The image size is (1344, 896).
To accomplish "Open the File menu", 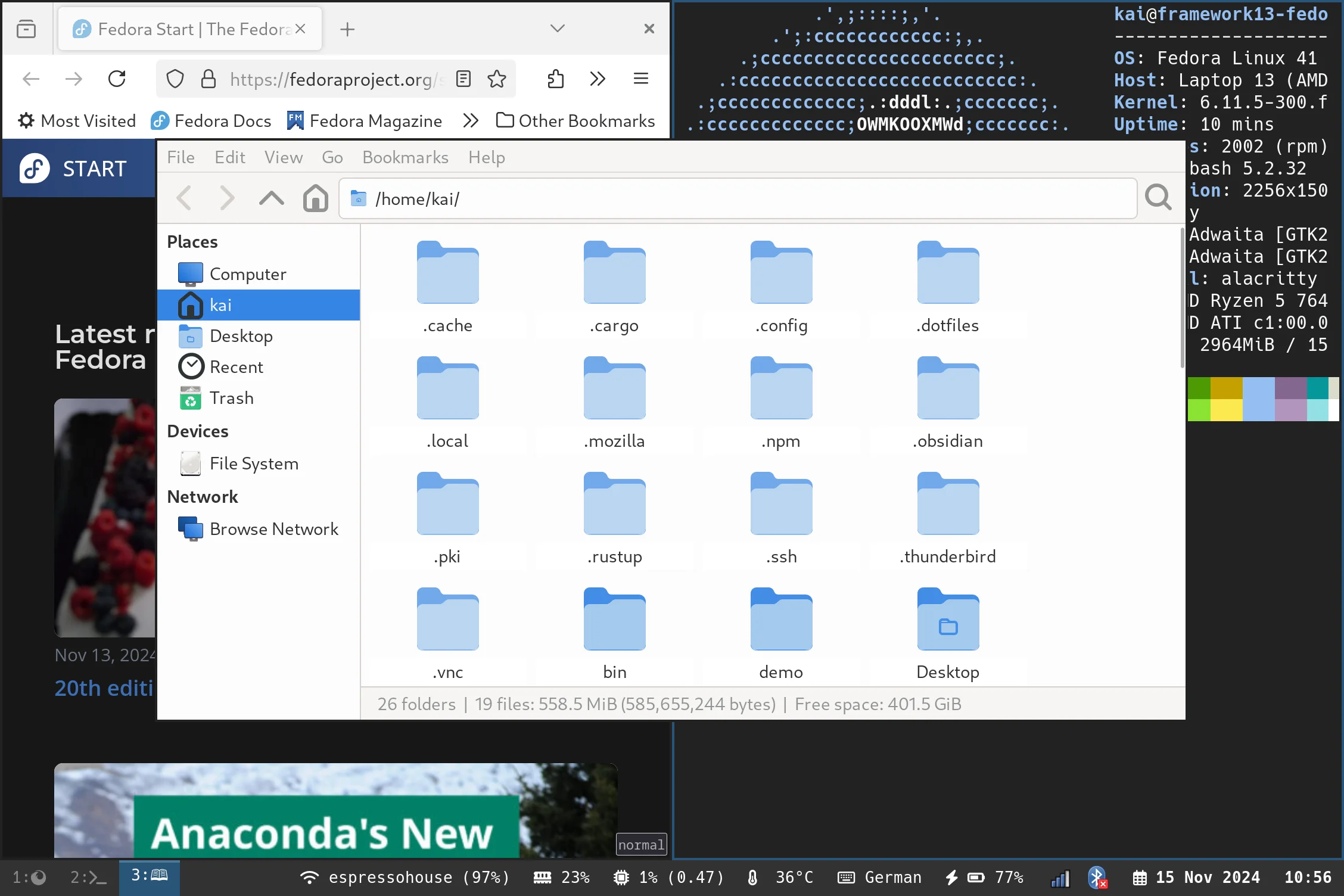I will pos(181,157).
